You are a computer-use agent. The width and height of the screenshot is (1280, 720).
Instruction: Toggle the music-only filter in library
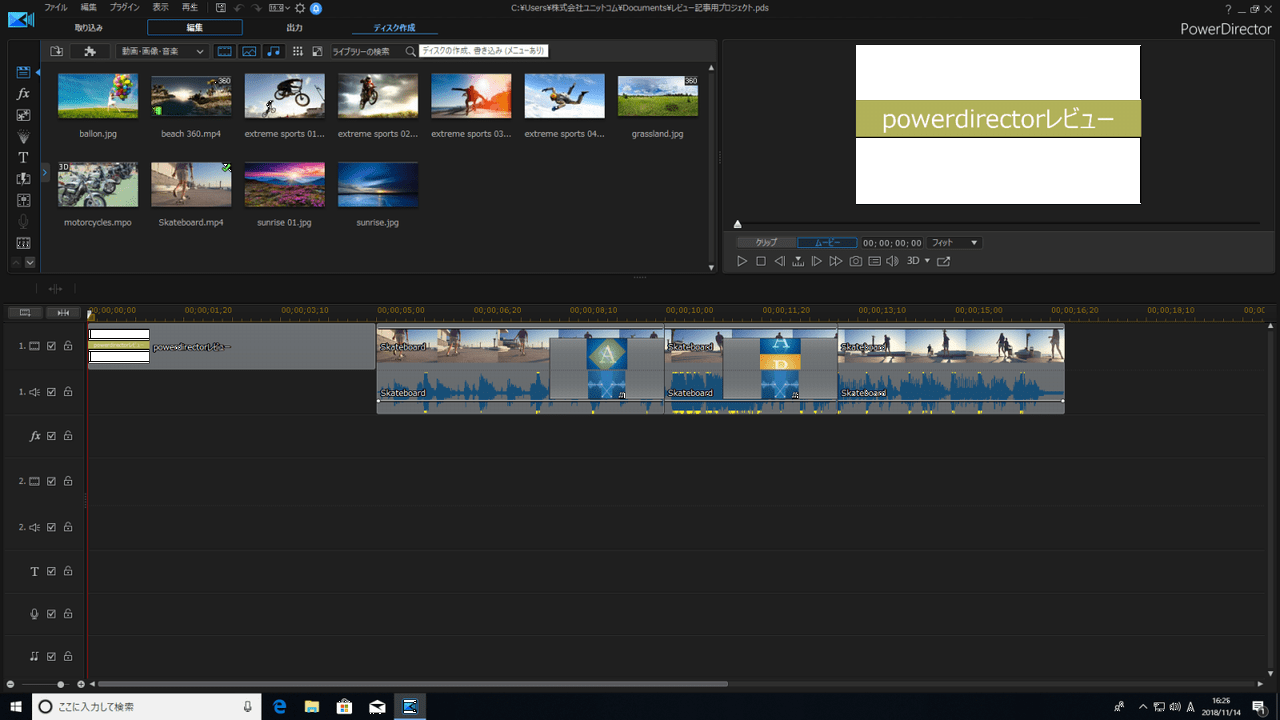[x=274, y=51]
